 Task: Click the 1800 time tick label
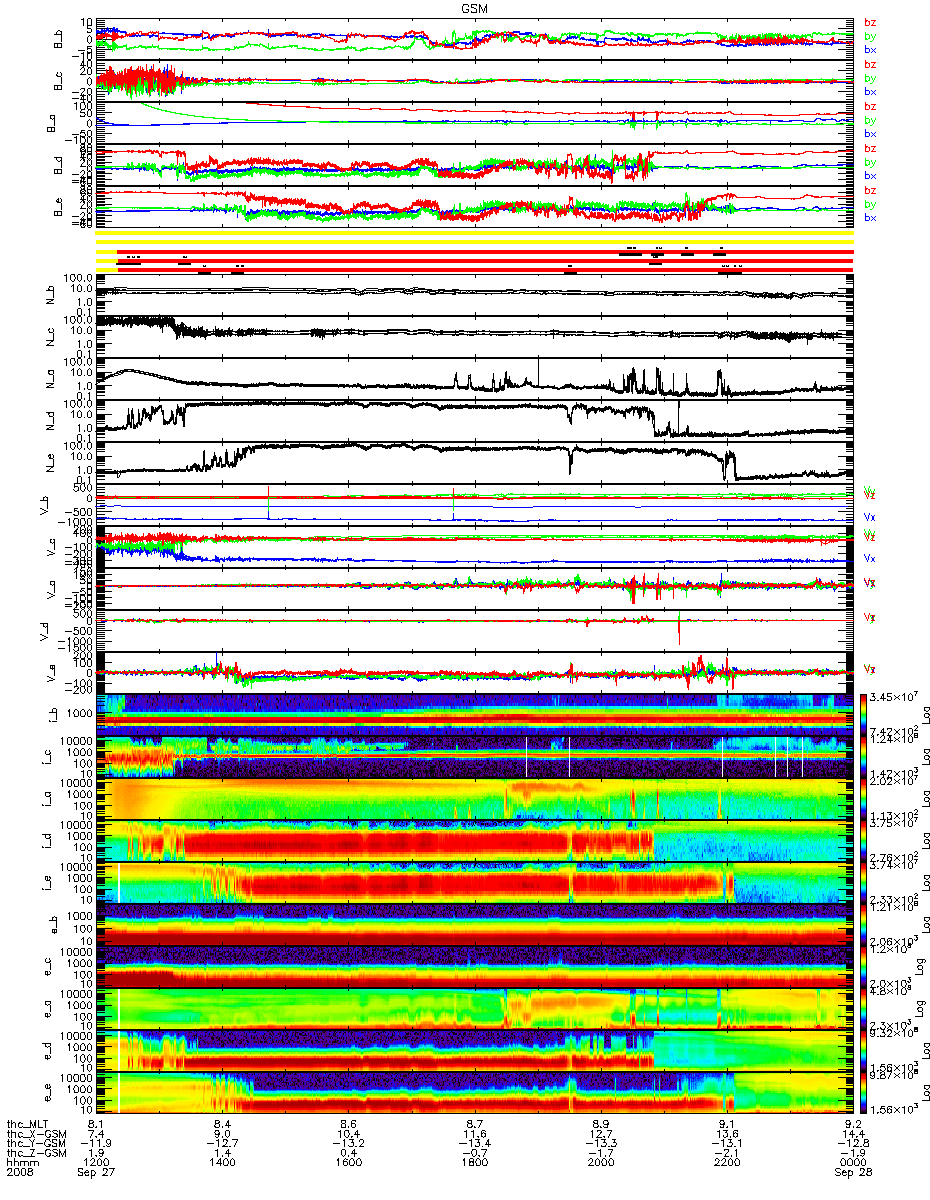pyautogui.click(x=475, y=1164)
